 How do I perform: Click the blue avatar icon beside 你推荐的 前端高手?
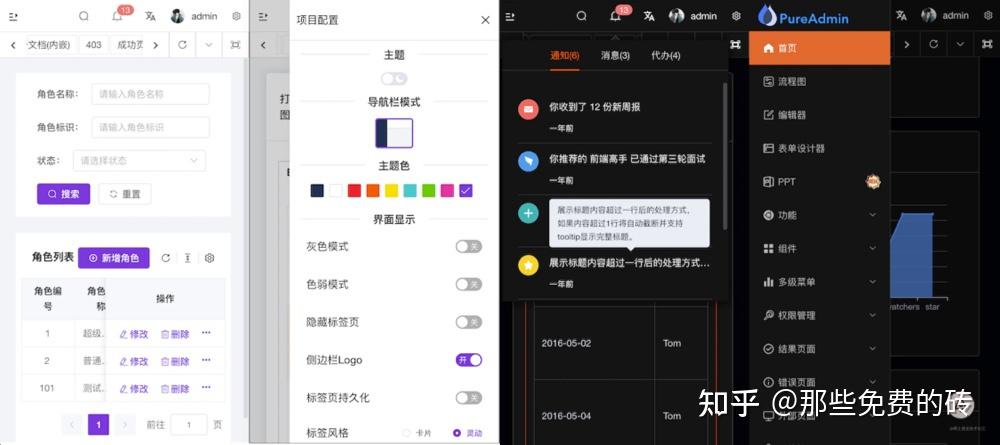pyautogui.click(x=528, y=161)
